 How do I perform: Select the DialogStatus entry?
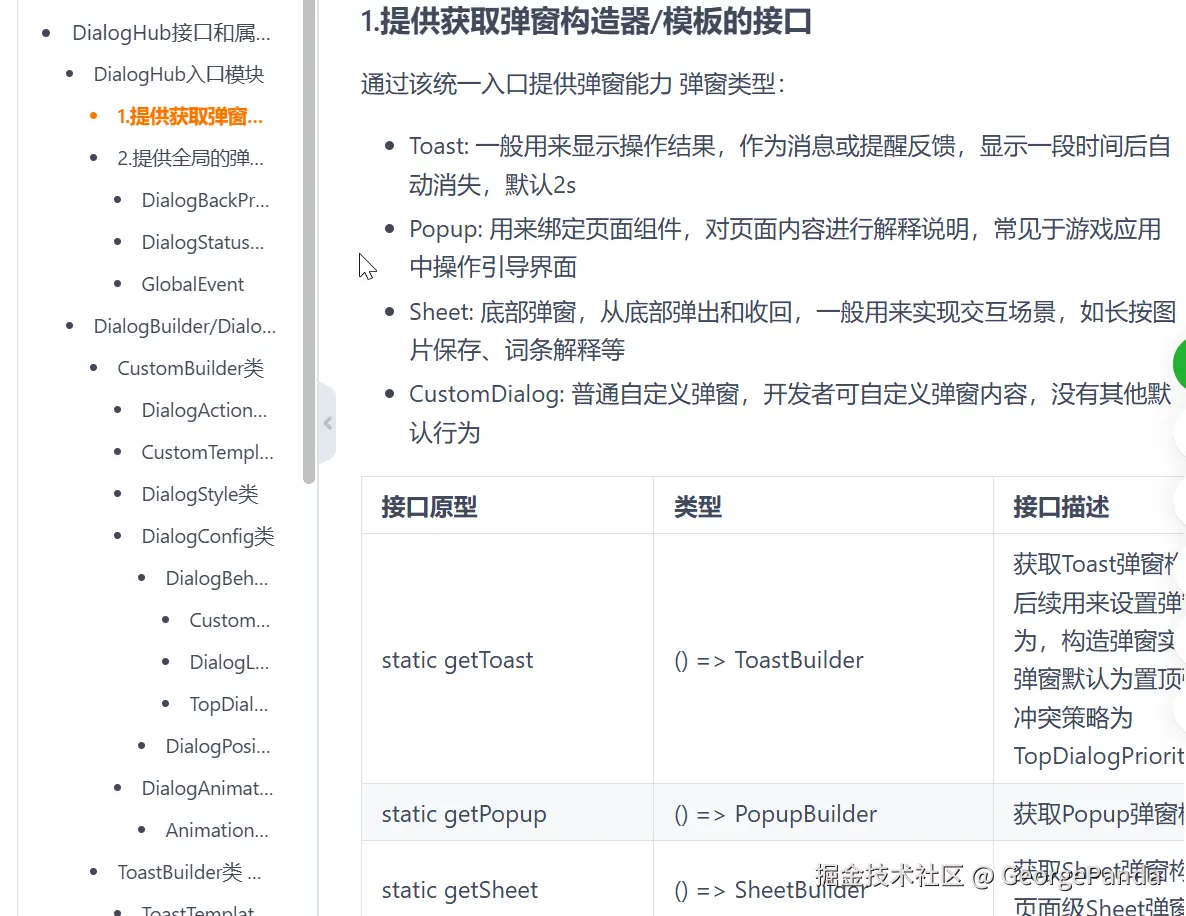pyautogui.click(x=201, y=242)
